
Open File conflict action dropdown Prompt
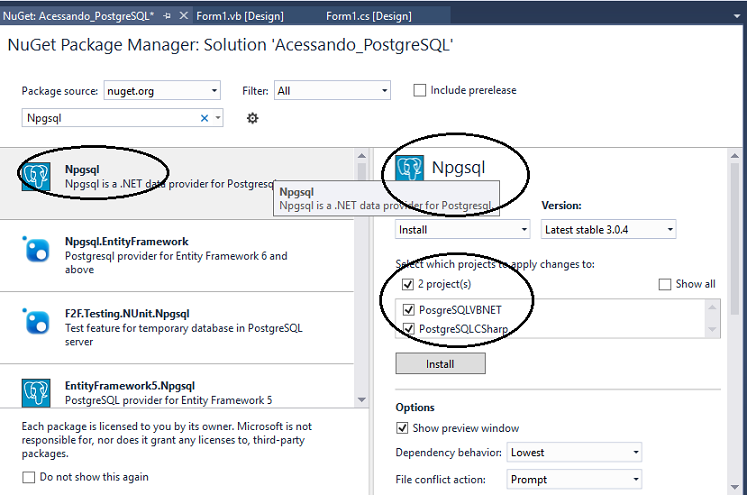(x=574, y=479)
